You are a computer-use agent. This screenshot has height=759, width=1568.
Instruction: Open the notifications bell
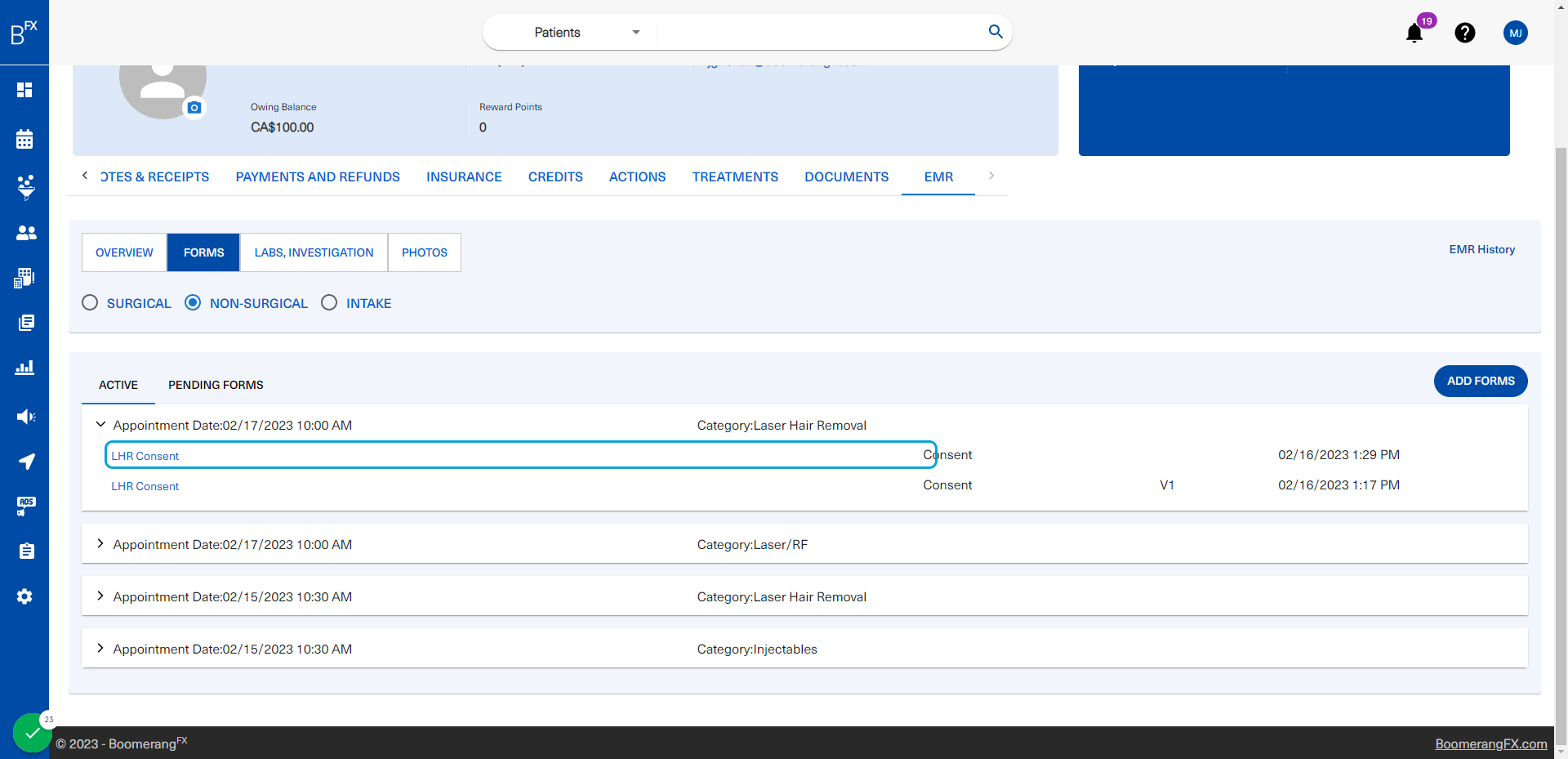1414,33
